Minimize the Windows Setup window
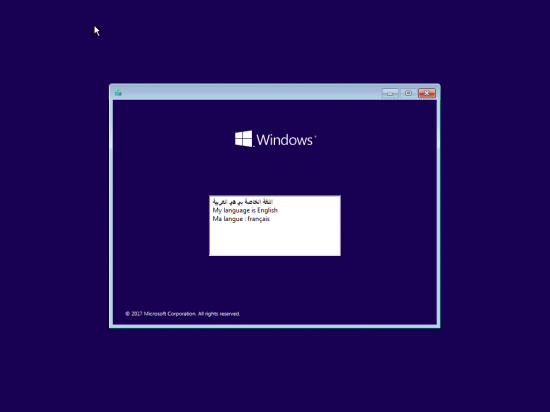Image resolution: width=550 pixels, height=412 pixels. 390,93
